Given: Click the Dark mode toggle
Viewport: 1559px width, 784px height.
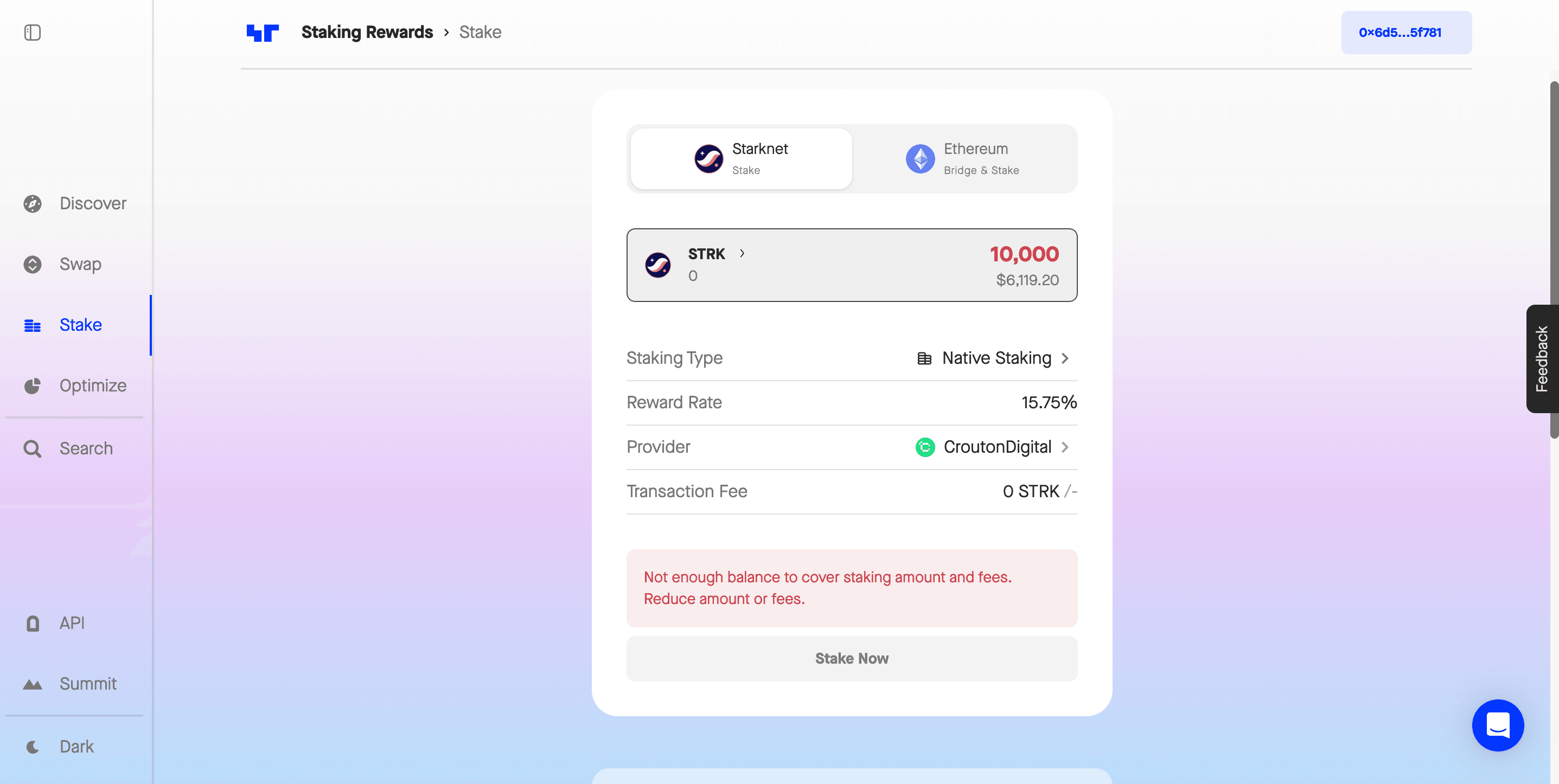Looking at the screenshot, I should (76, 745).
